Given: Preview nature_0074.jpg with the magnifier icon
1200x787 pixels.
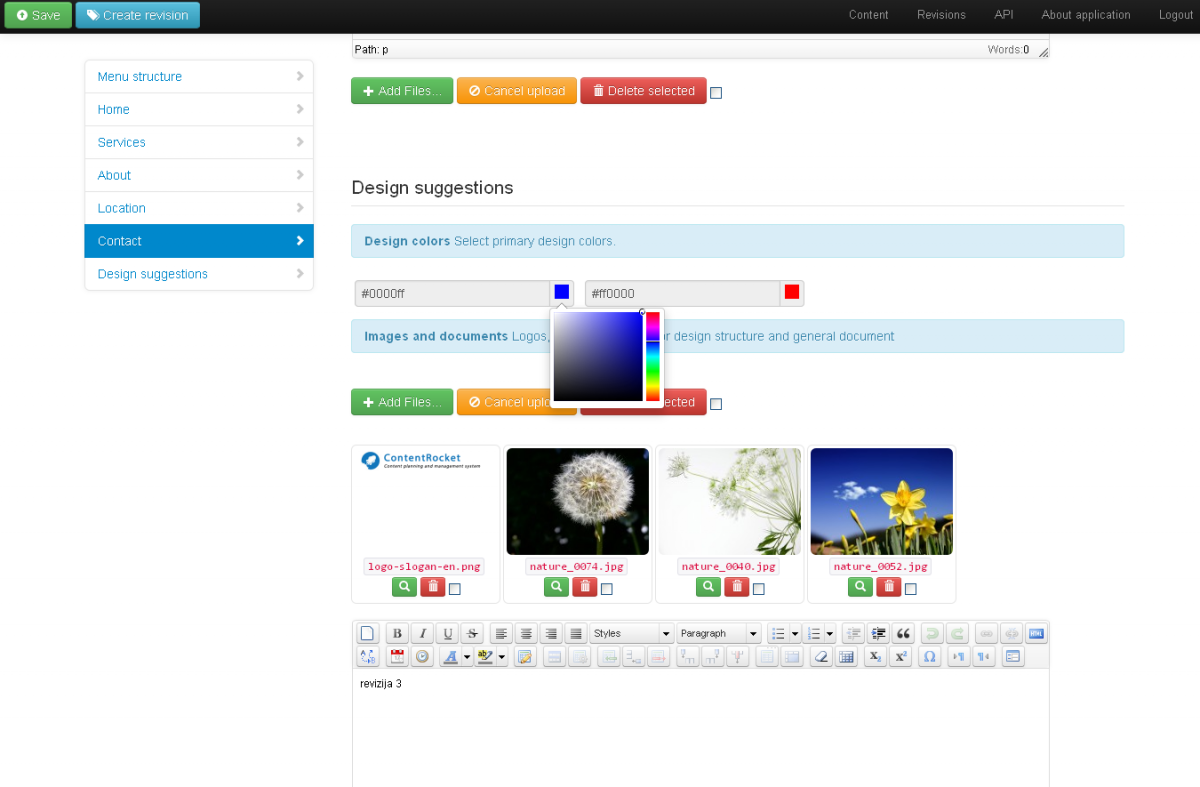Looking at the screenshot, I should pyautogui.click(x=556, y=587).
